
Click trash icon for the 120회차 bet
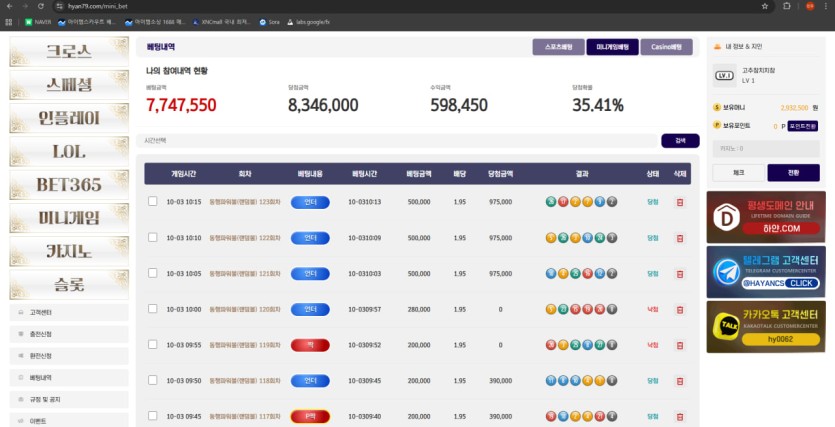tap(680, 309)
